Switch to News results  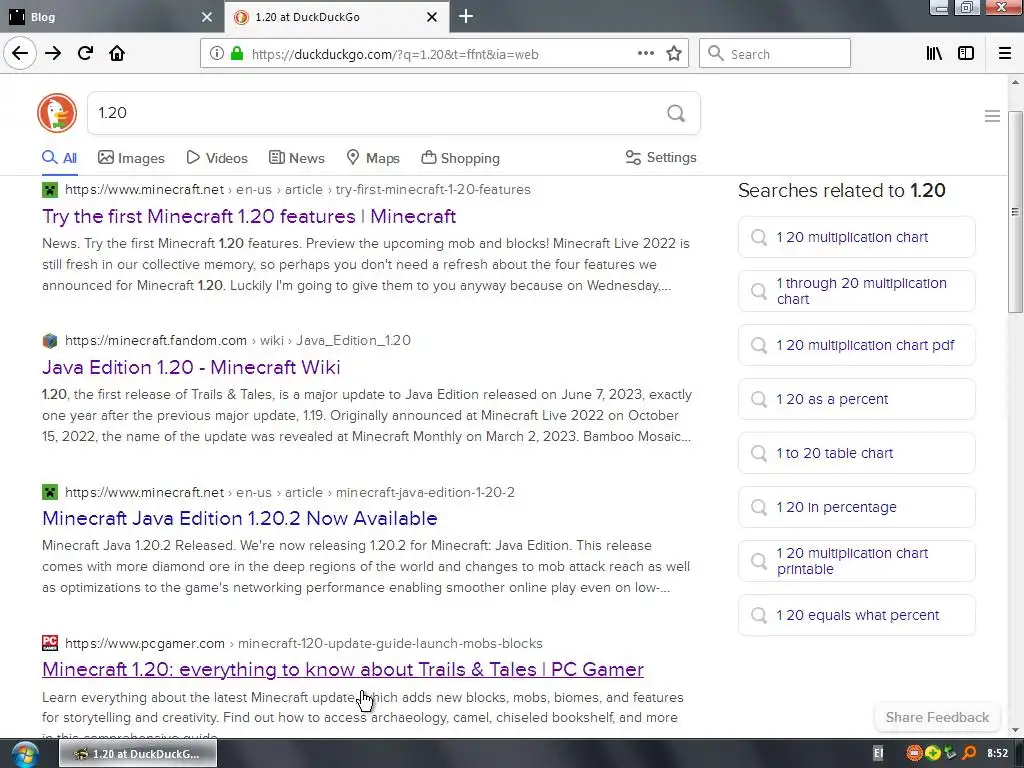[x=296, y=158]
